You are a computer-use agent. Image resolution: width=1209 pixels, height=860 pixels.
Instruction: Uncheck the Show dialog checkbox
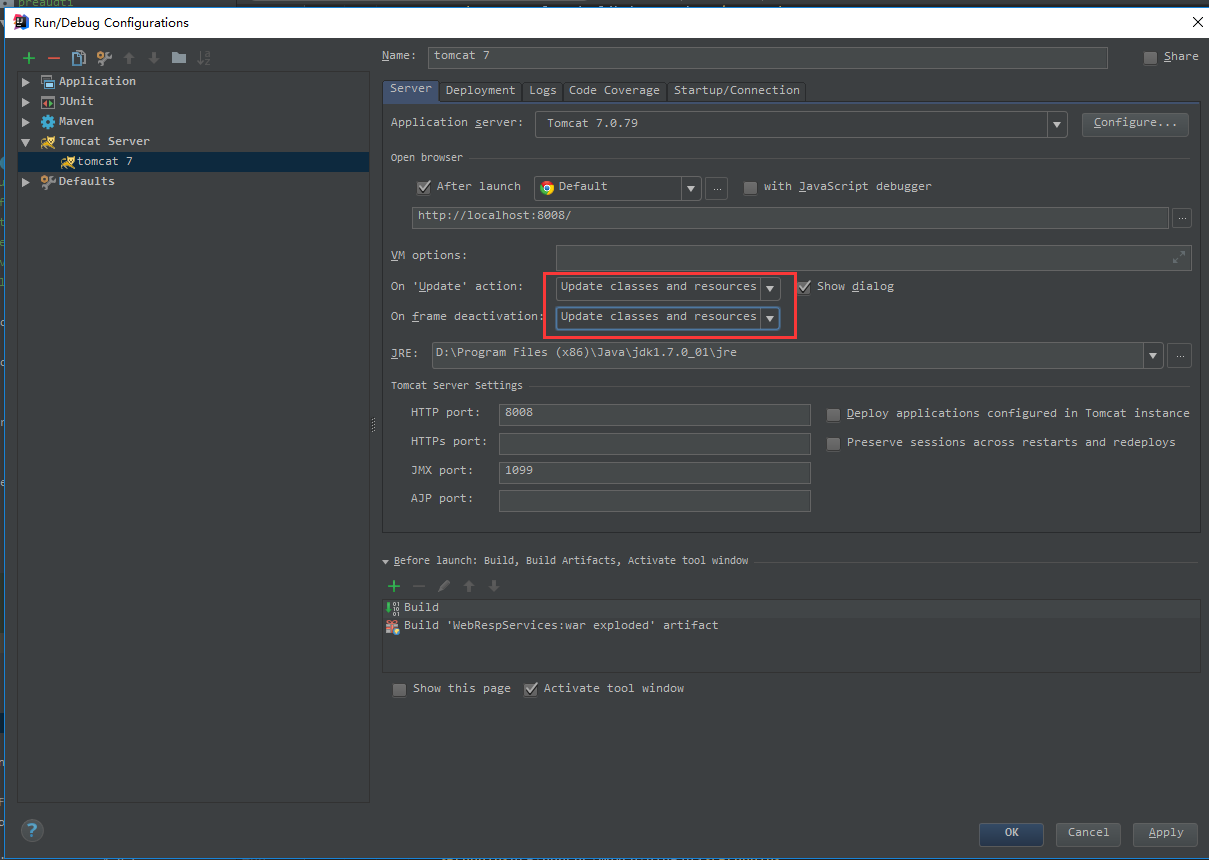[x=803, y=287]
